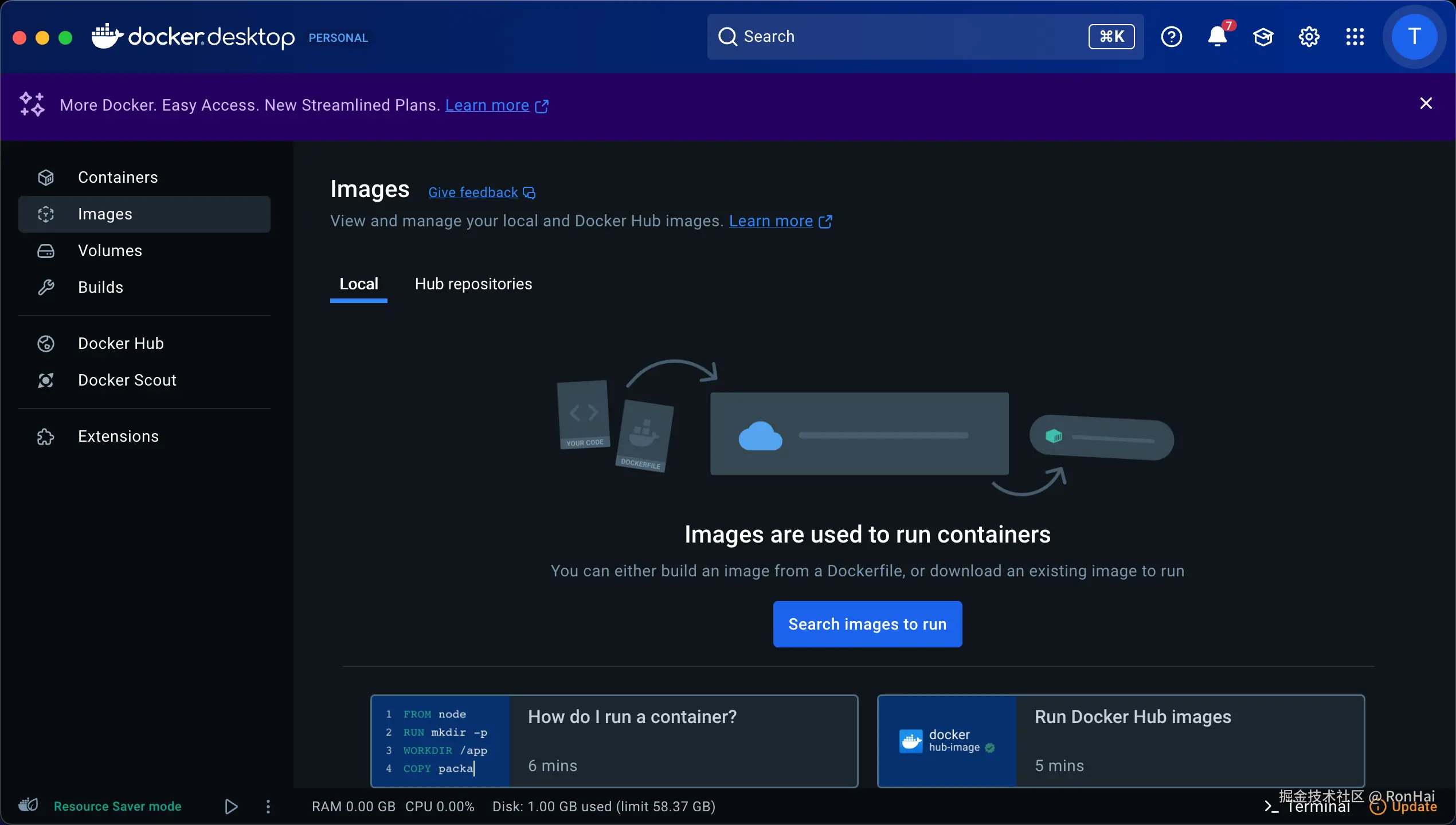Open the Dockerfile code snippet thumbnail
Screen dimensions: 1456x825
pyautogui.click(x=441, y=741)
